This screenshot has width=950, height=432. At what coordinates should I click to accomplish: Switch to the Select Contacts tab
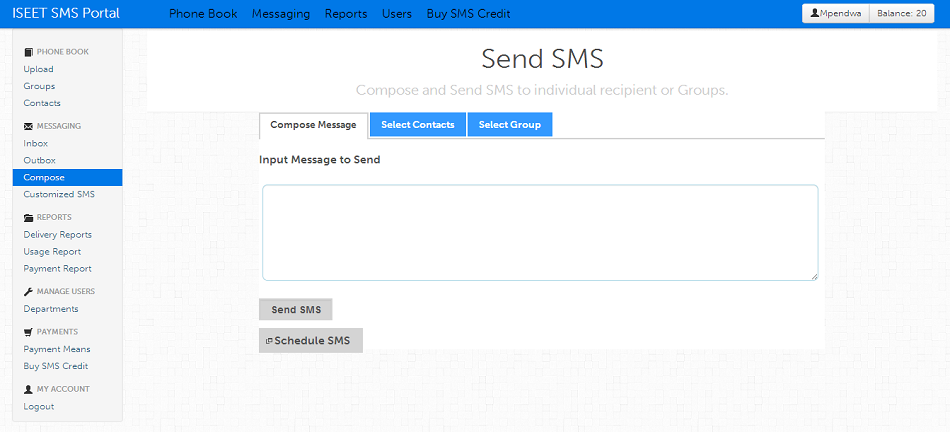coord(417,125)
